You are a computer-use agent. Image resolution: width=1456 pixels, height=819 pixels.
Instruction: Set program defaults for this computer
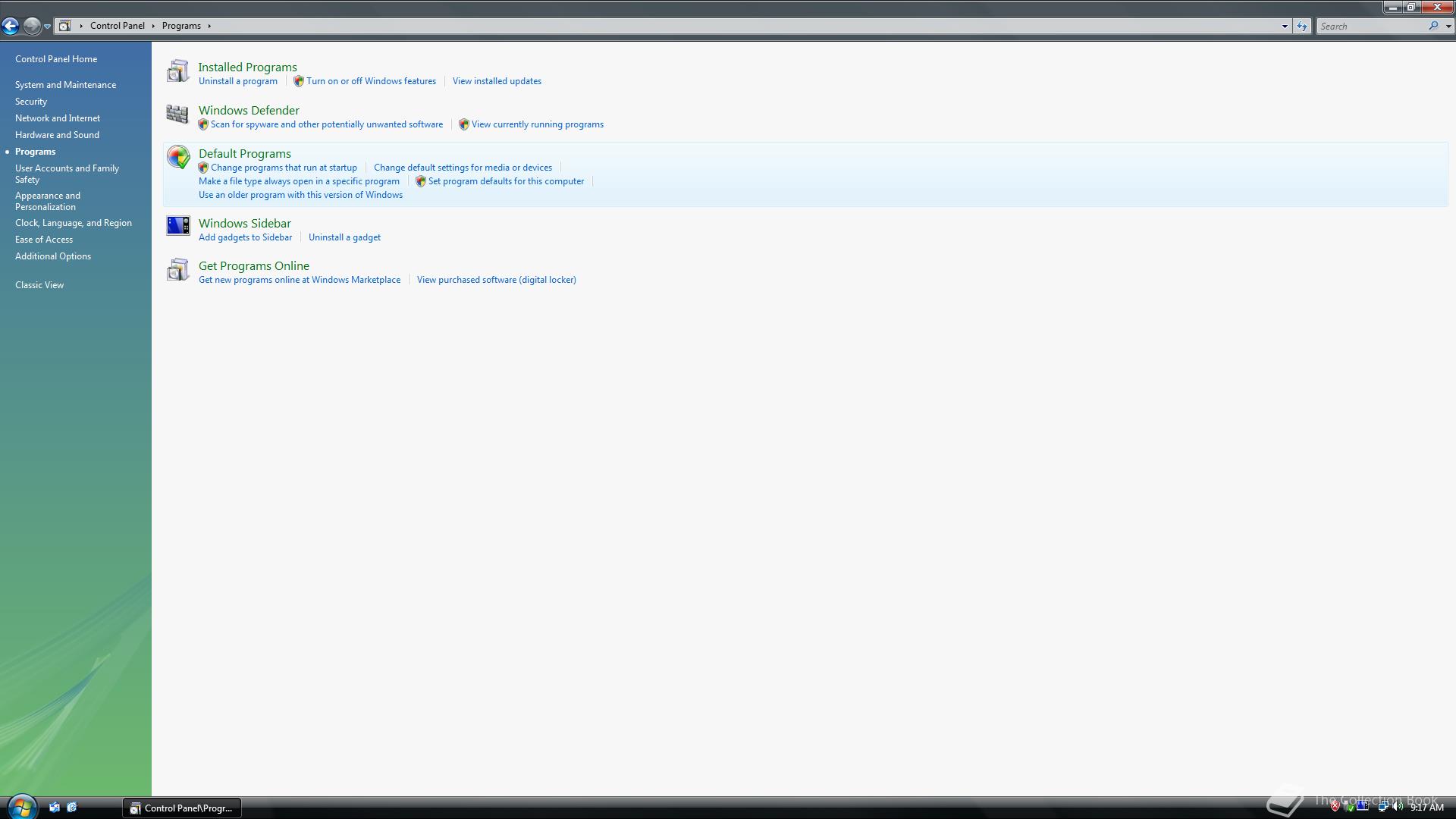pyautogui.click(x=506, y=181)
